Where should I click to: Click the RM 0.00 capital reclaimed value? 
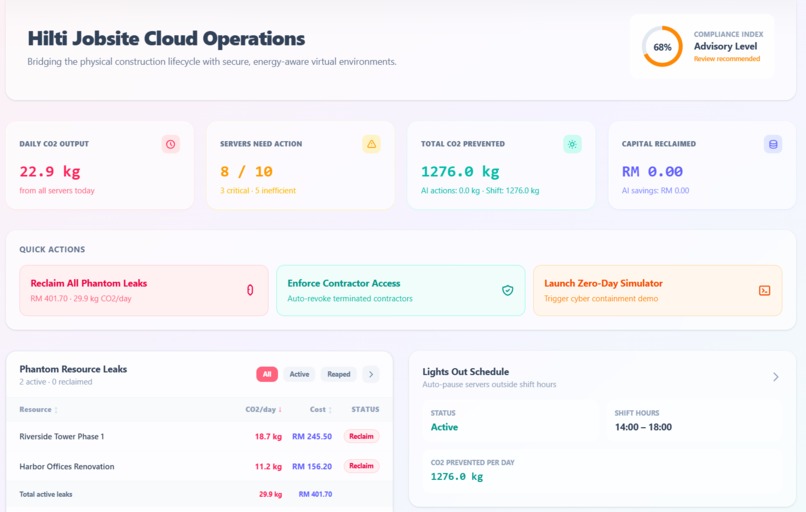652,172
